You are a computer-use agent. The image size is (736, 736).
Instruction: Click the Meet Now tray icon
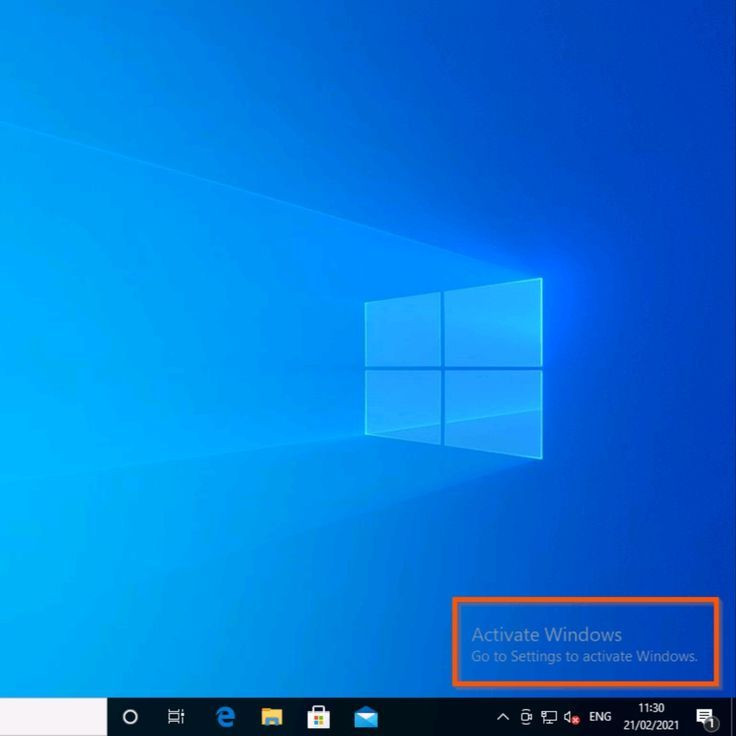click(x=526, y=717)
